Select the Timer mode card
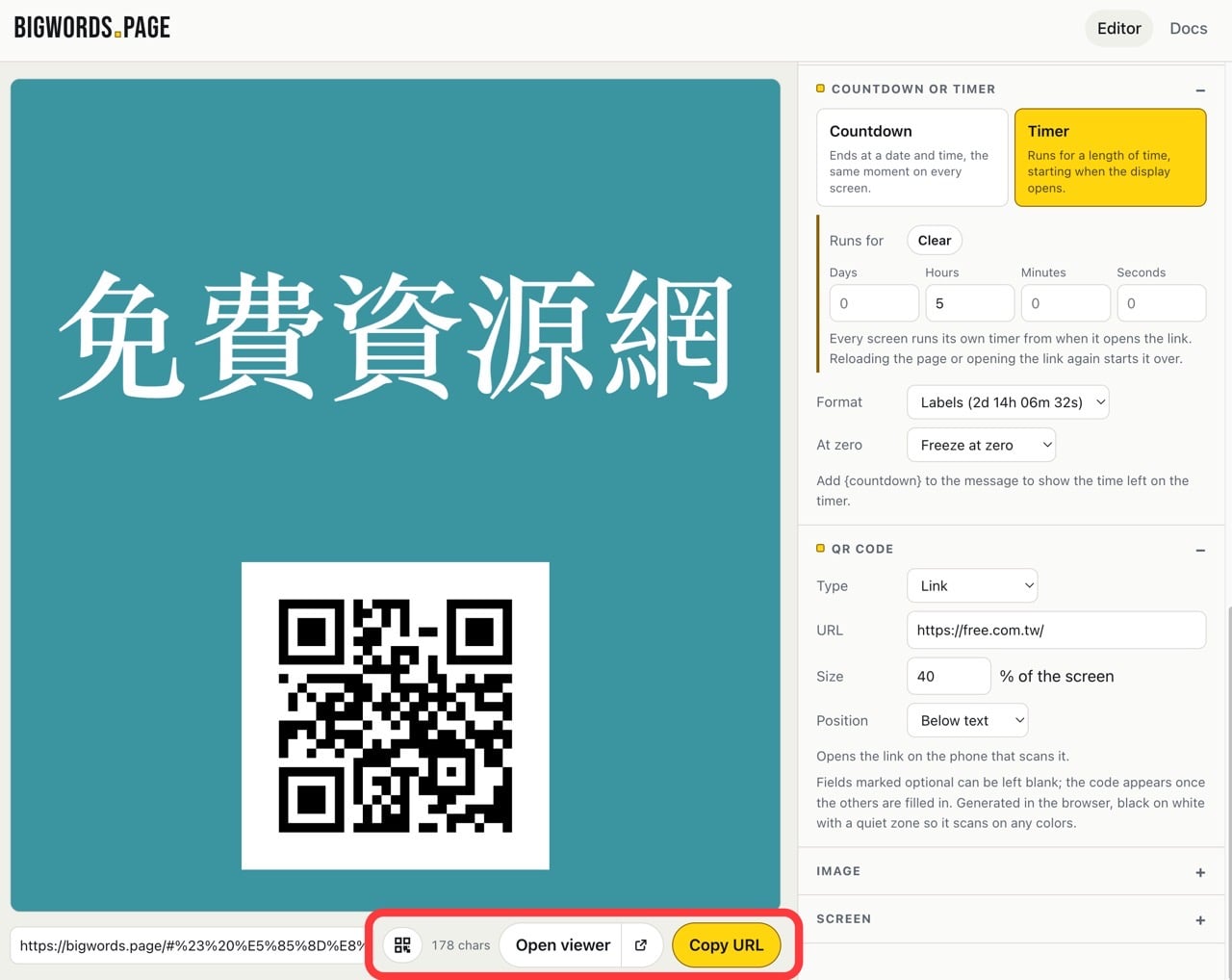The image size is (1232, 980). coord(1110,157)
